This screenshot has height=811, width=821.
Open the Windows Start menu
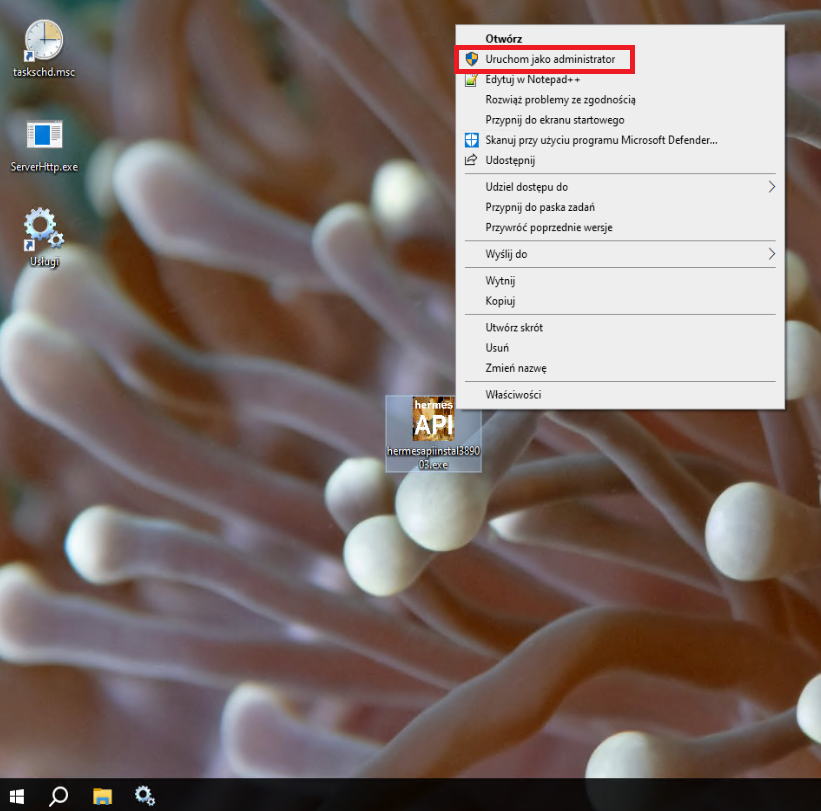point(19,796)
